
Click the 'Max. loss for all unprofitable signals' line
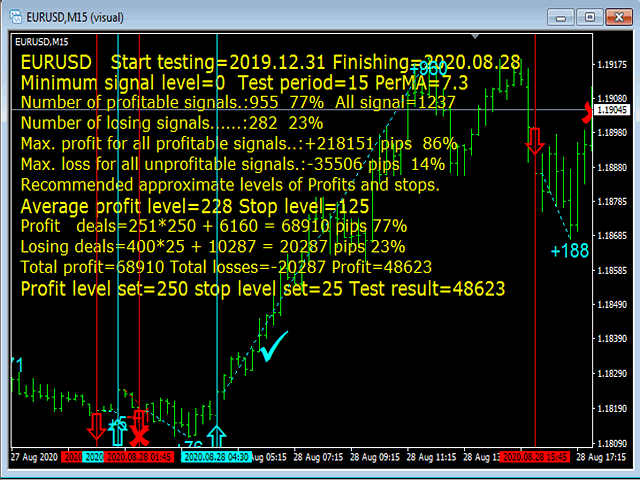click(x=233, y=164)
